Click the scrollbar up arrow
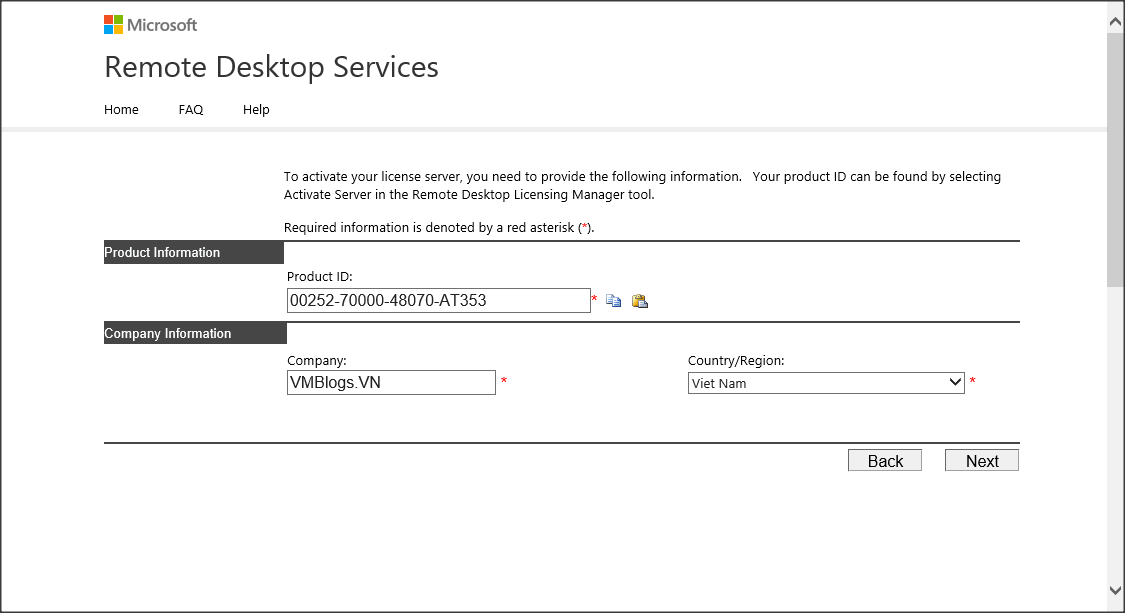 tap(1115, 17)
